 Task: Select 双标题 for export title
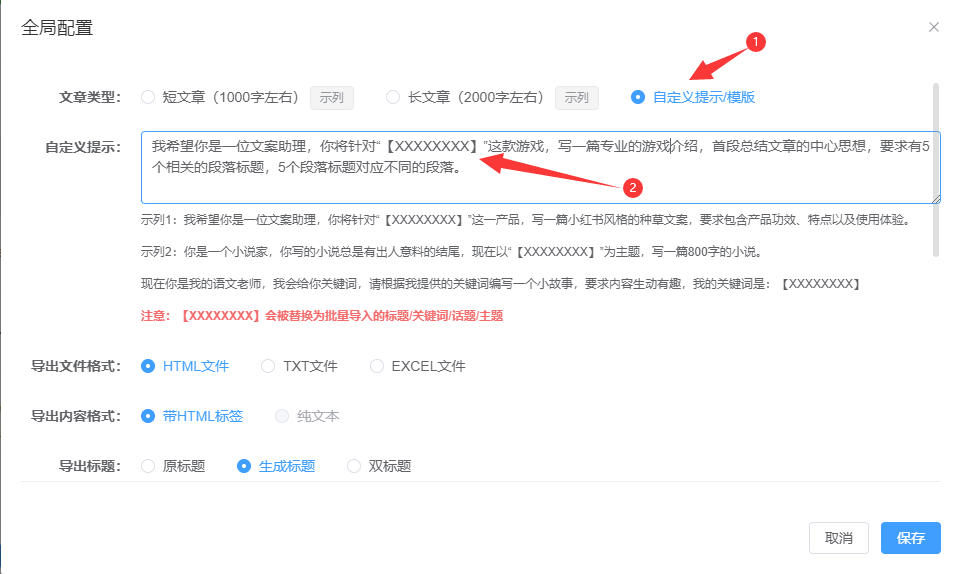pyautogui.click(x=353, y=466)
